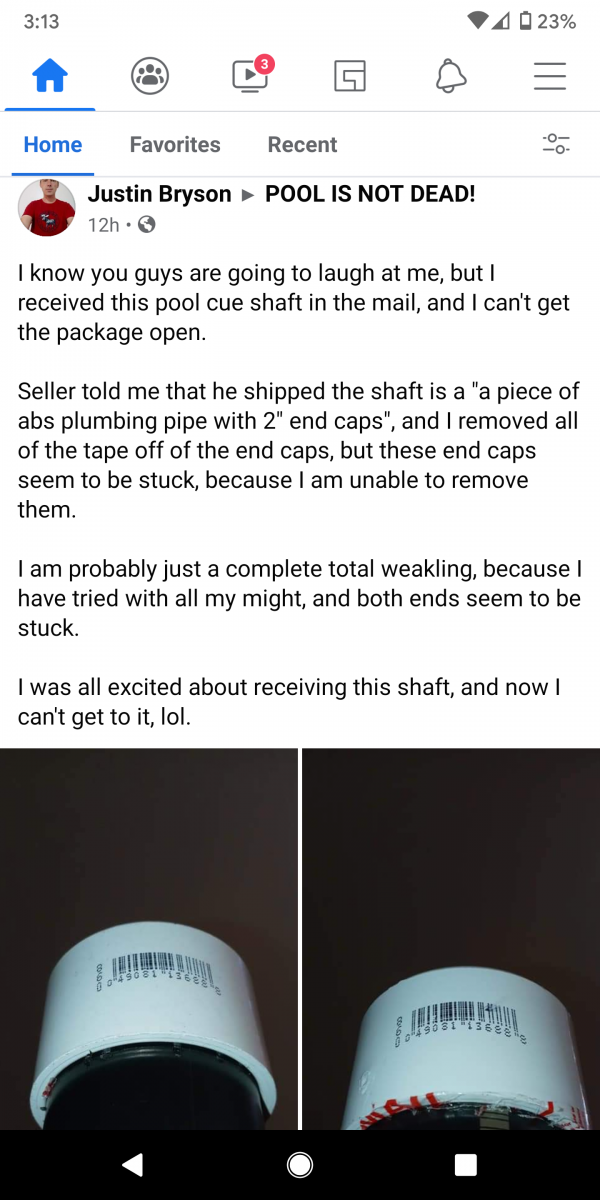
Task: Tap Justin Bryson's profile picture
Action: click(x=47, y=208)
